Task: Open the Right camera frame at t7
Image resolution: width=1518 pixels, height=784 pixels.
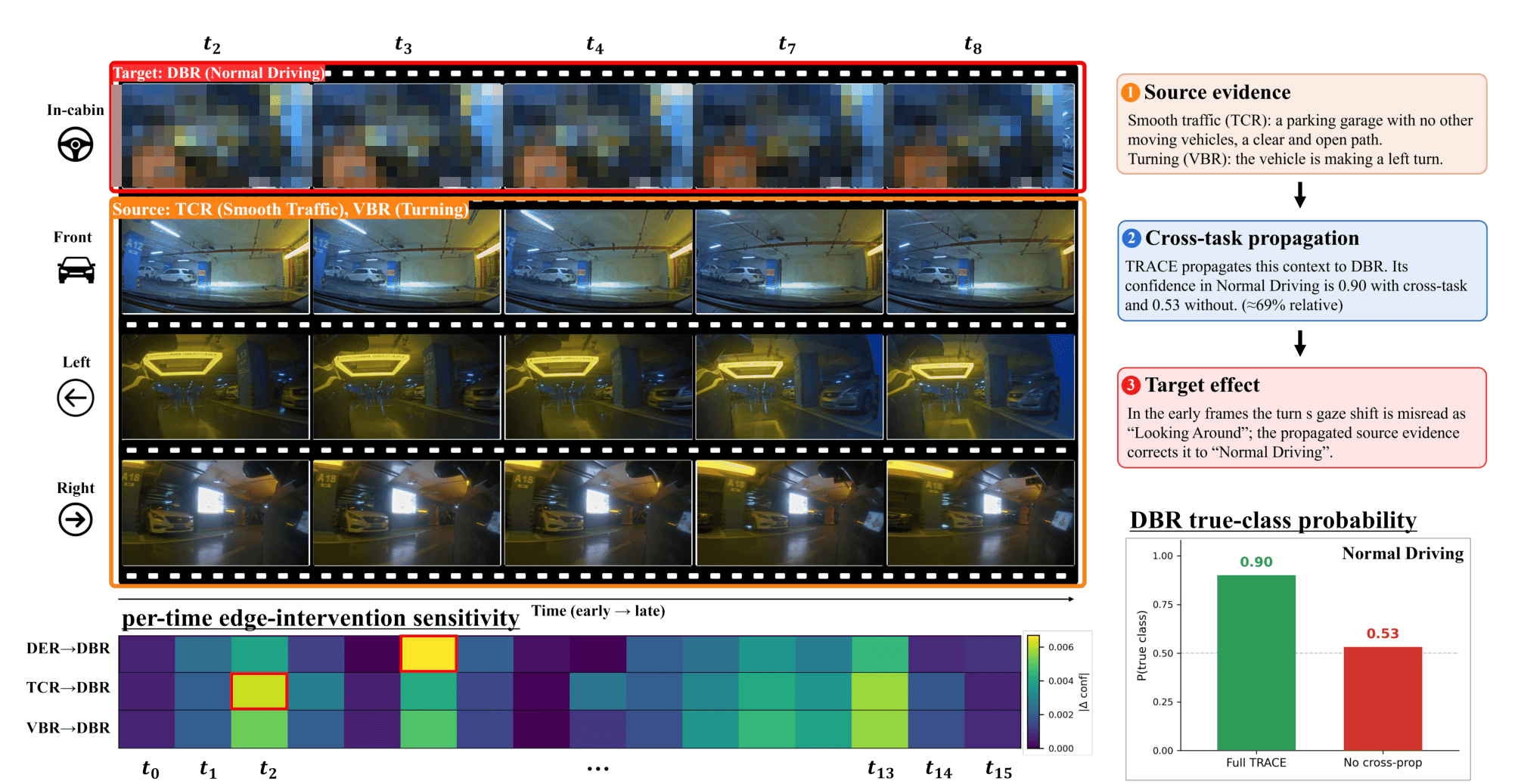Action: pos(789,513)
